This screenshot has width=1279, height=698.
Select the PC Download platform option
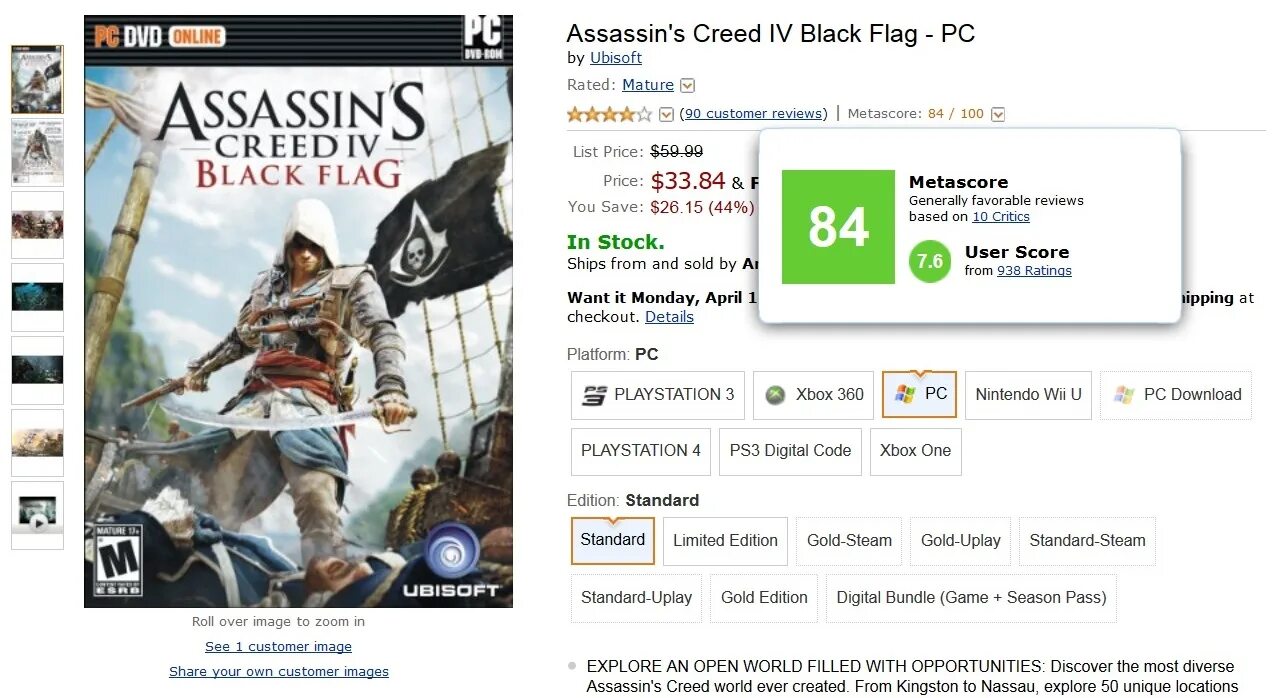[1178, 394]
